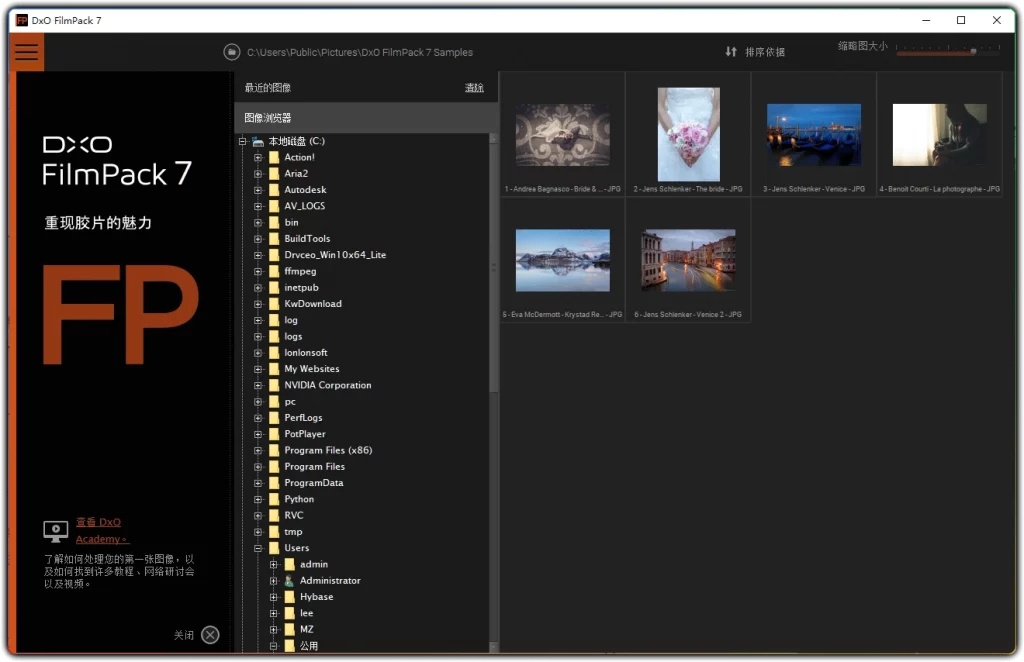Click 清除 to clear recent images
This screenshot has width=1024, height=662.
pyautogui.click(x=474, y=87)
